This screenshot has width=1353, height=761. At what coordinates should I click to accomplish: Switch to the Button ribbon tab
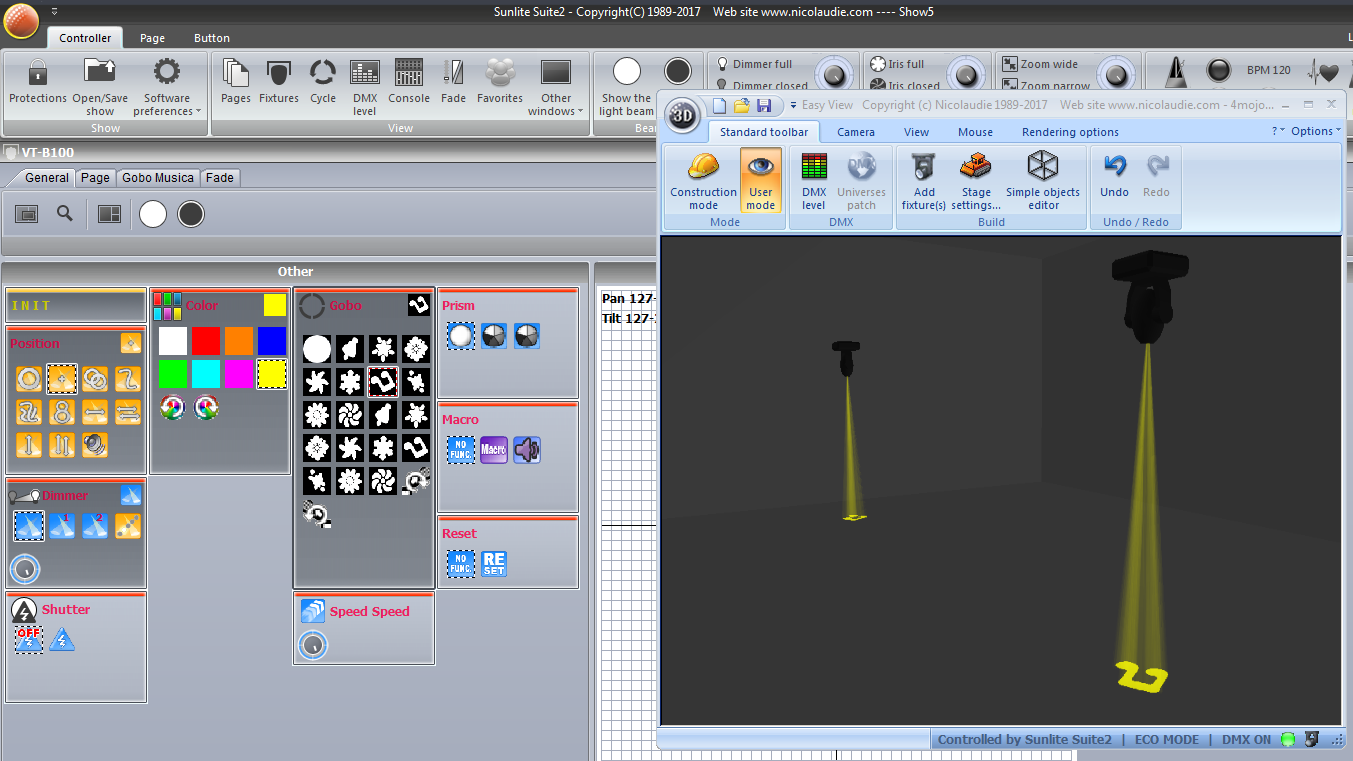coord(212,38)
